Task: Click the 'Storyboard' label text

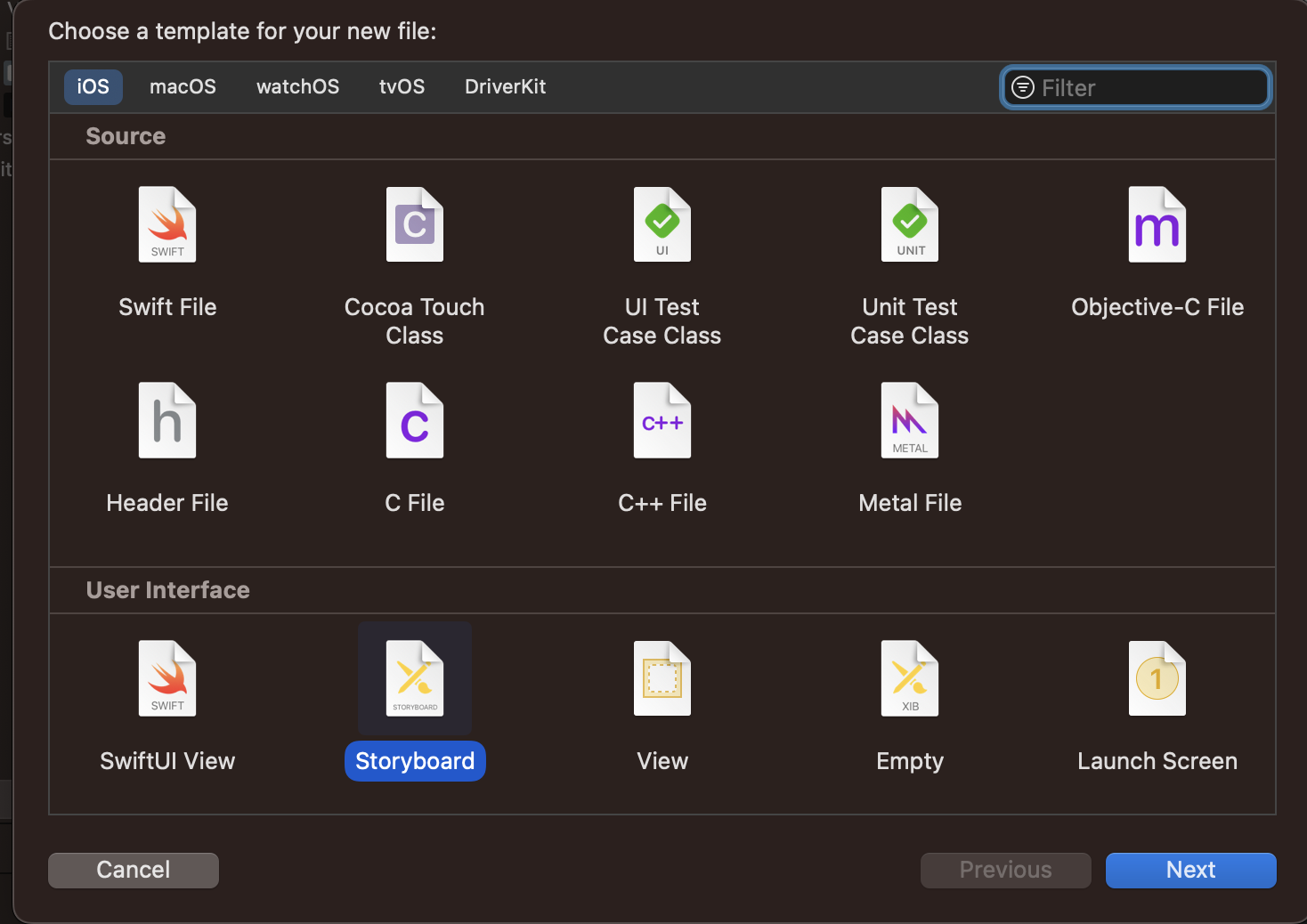Action: coord(415,761)
